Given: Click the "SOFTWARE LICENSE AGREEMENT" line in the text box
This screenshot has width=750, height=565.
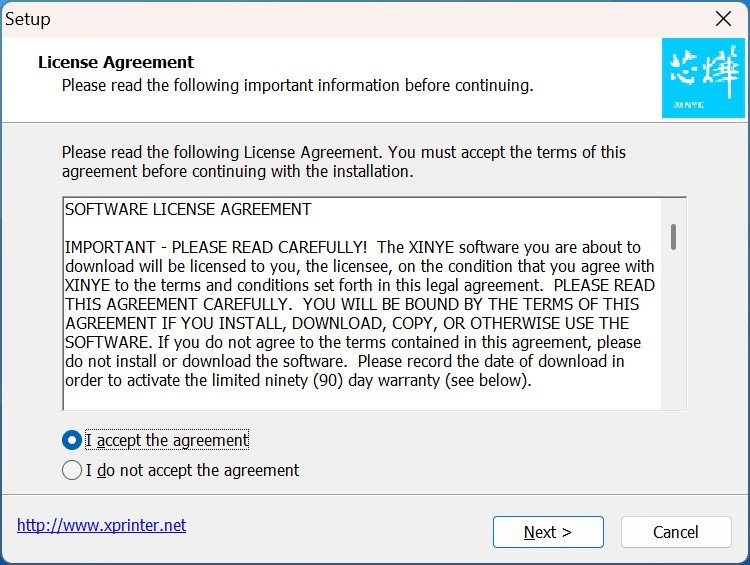Looking at the screenshot, I should 188,210.
